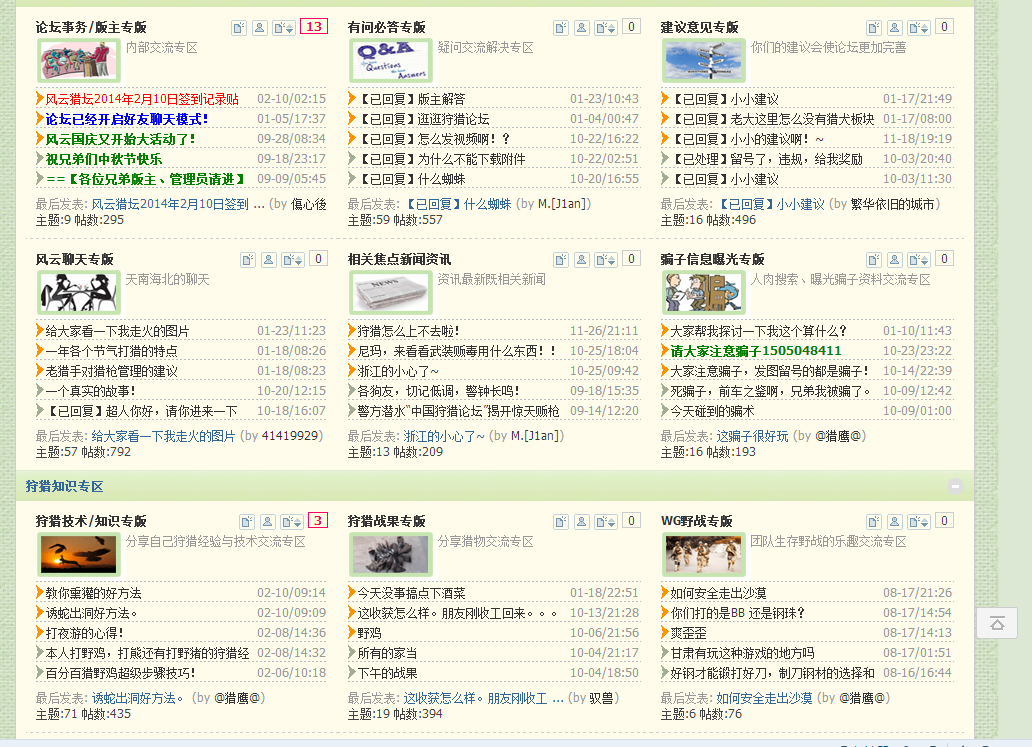Open new topic icon in 狩猎战果专版
The width and height of the screenshot is (1032, 747).
560,521
